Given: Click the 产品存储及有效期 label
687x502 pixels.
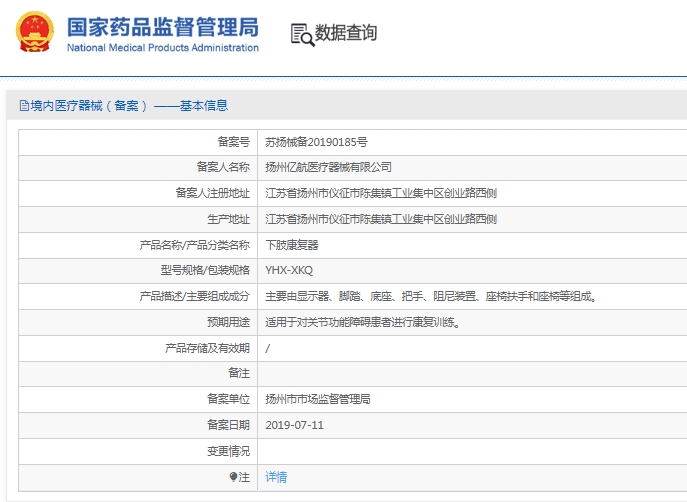Looking at the screenshot, I should 207,348.
